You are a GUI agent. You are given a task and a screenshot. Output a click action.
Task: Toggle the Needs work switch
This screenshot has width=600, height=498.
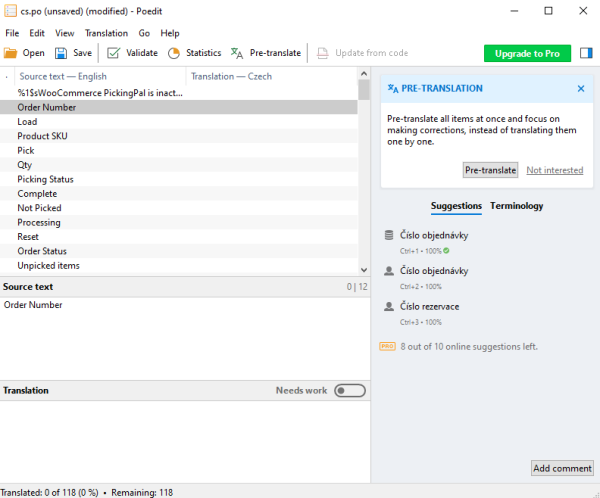pos(349,391)
